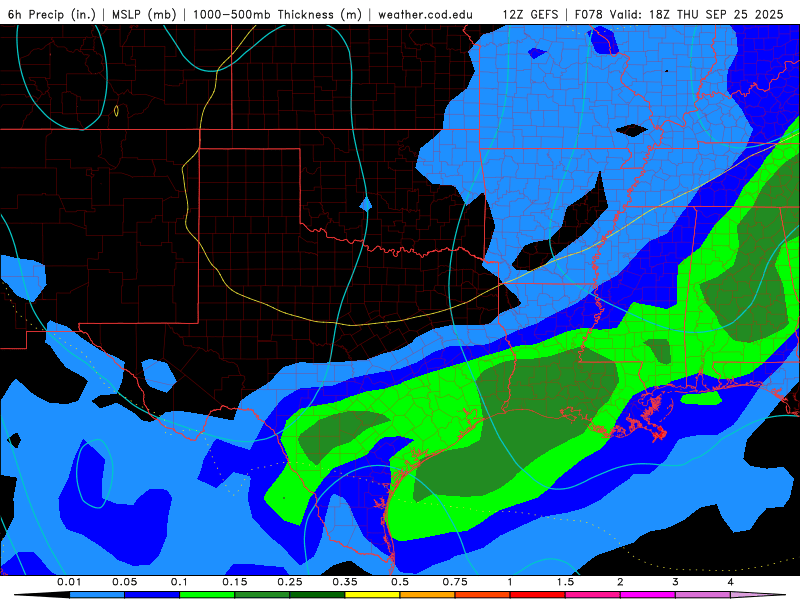The height and width of the screenshot is (600, 800).
Task: Click the colorbar label reading 4
Action: tap(730, 582)
